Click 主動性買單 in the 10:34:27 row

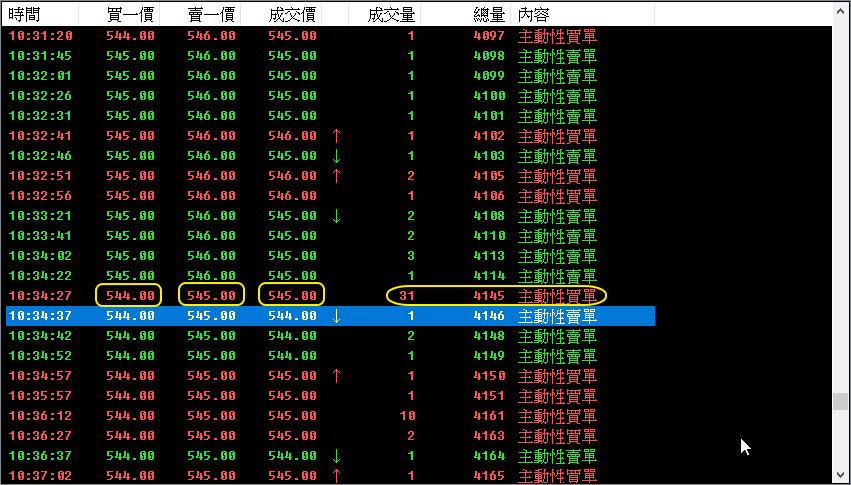click(557, 296)
